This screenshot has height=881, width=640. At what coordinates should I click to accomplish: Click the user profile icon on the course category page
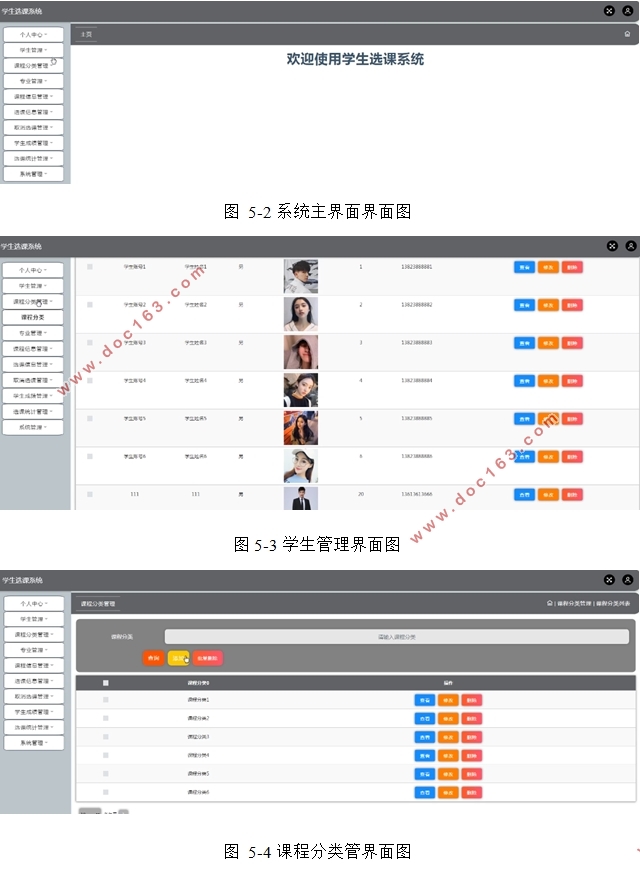pyautogui.click(x=628, y=579)
